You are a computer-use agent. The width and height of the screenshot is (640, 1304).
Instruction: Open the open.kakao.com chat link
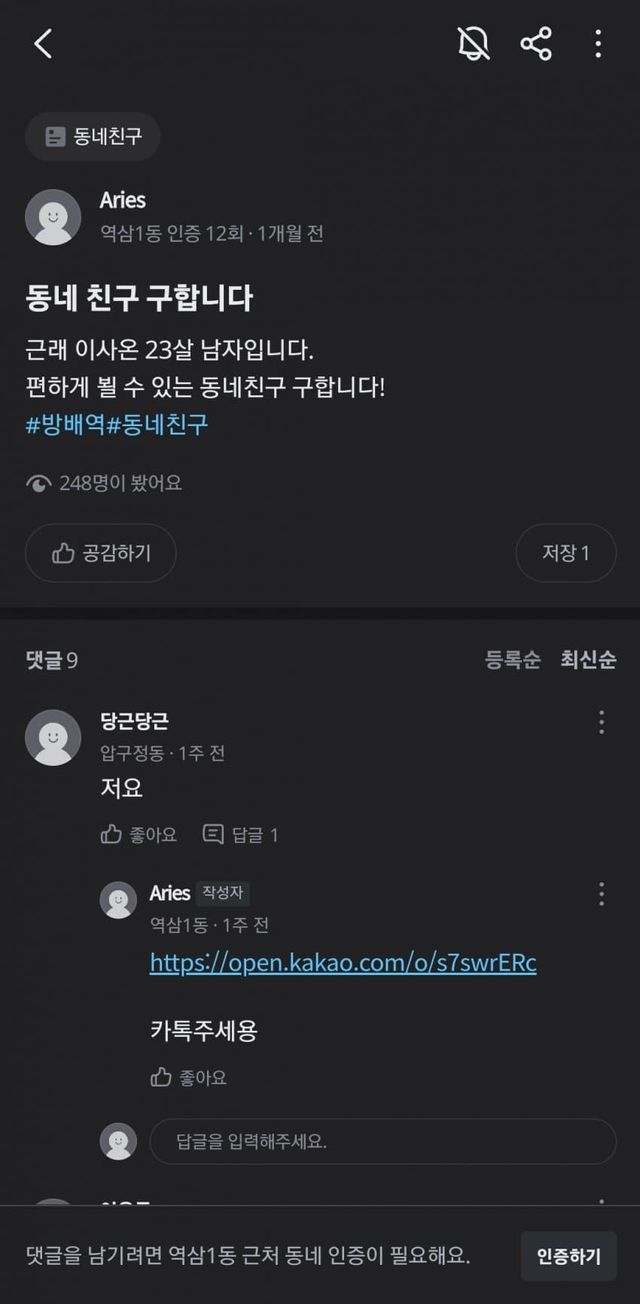(x=343, y=962)
